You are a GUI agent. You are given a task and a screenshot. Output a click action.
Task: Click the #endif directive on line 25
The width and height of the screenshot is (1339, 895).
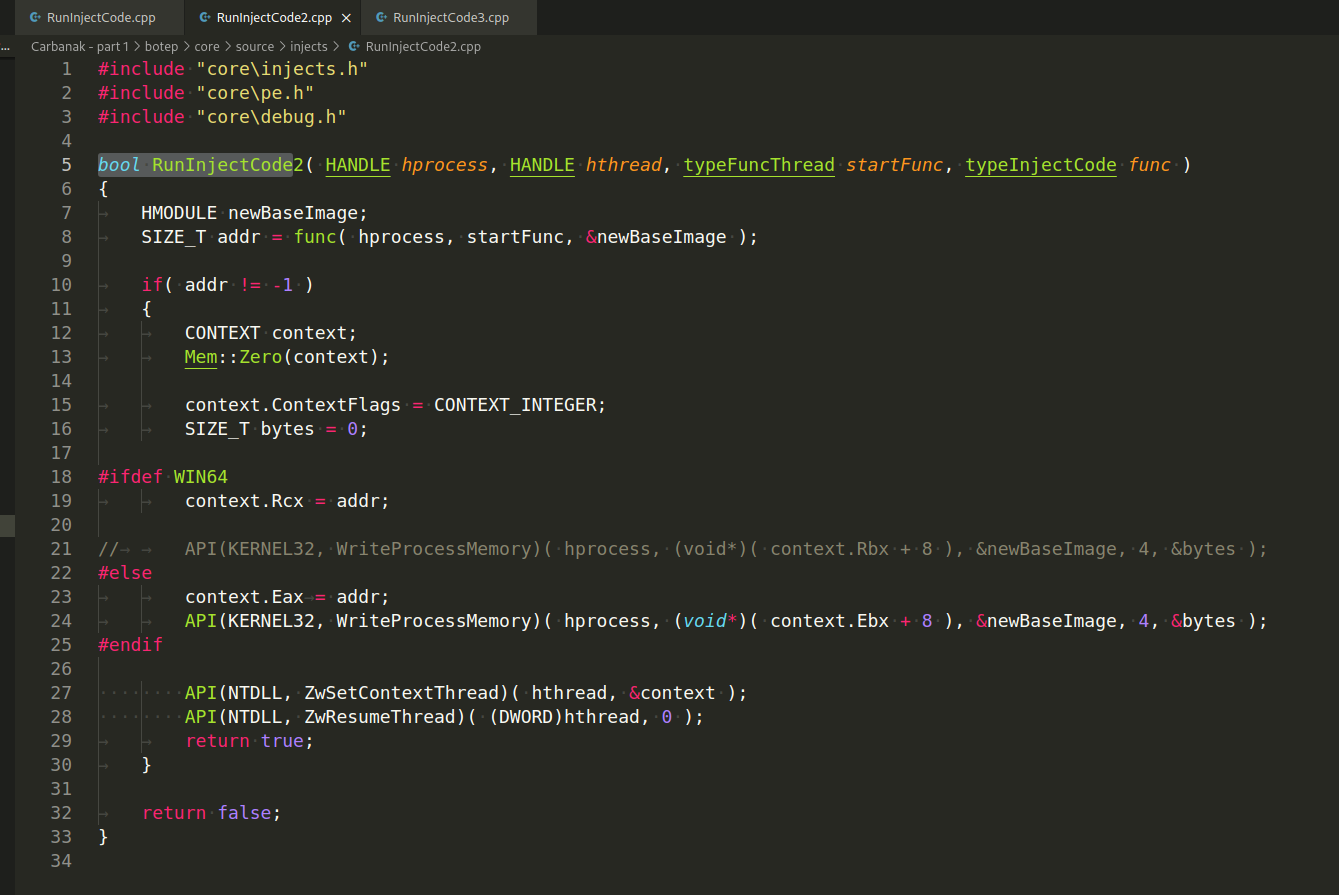[x=130, y=645]
